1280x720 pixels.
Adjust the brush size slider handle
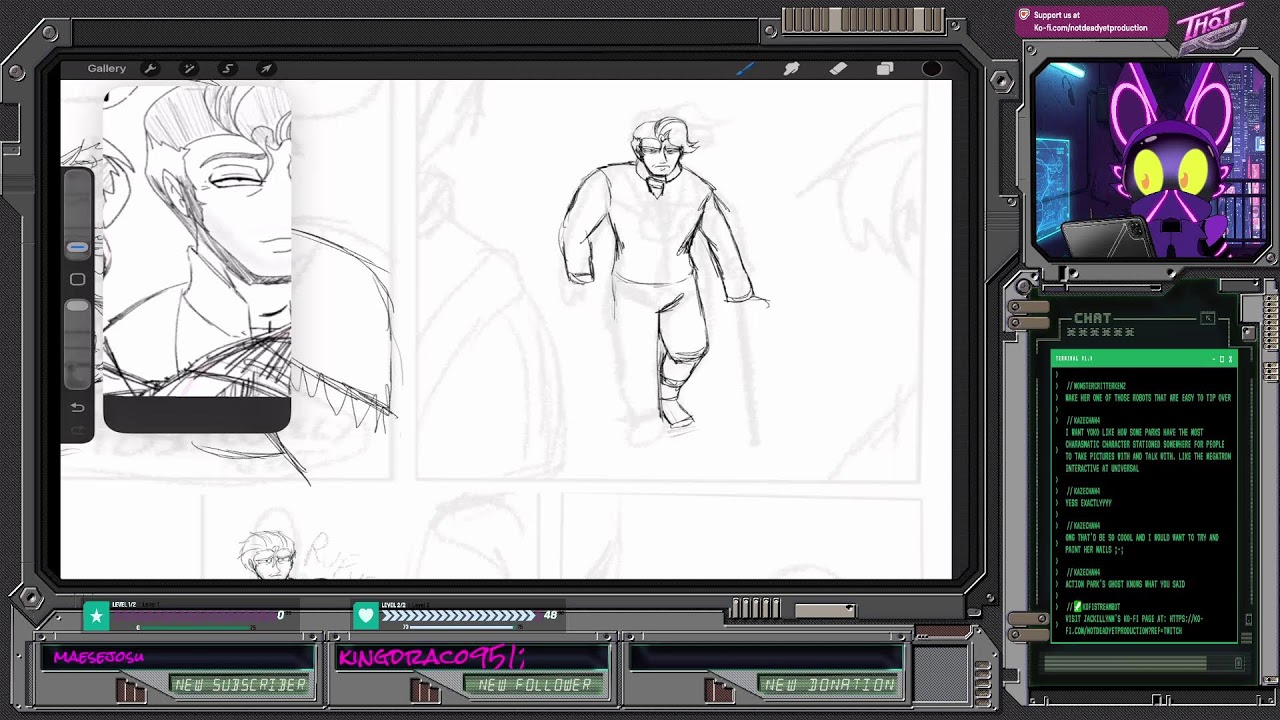pos(77,247)
